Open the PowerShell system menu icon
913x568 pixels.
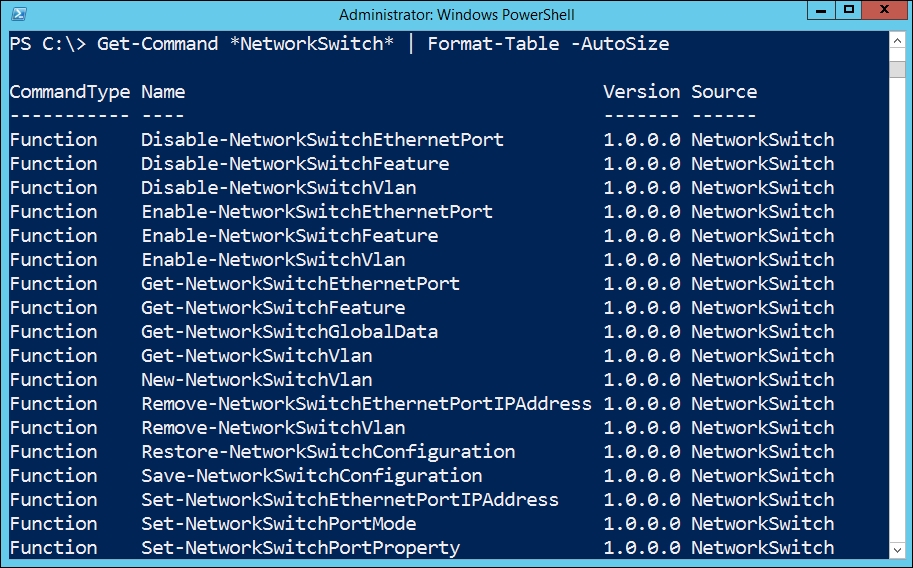19,14
